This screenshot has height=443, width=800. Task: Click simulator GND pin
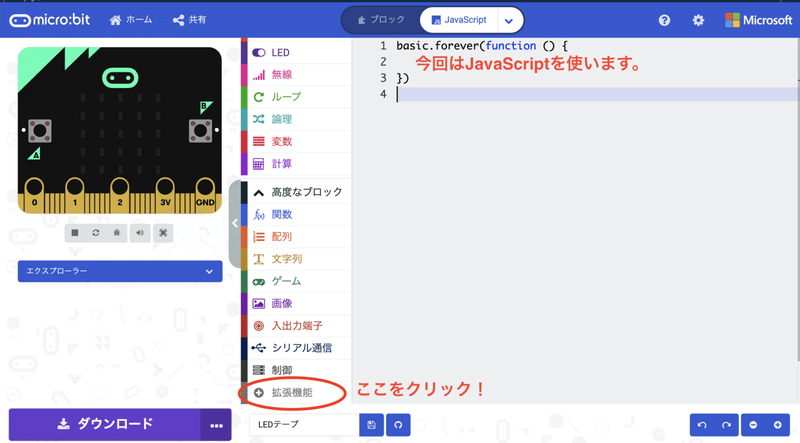205,194
